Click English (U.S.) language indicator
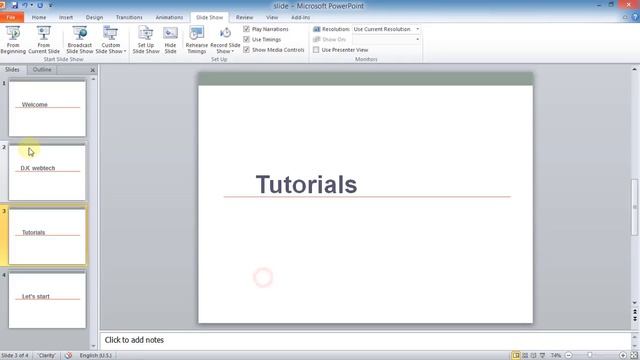The image size is (640, 360). [96, 356]
